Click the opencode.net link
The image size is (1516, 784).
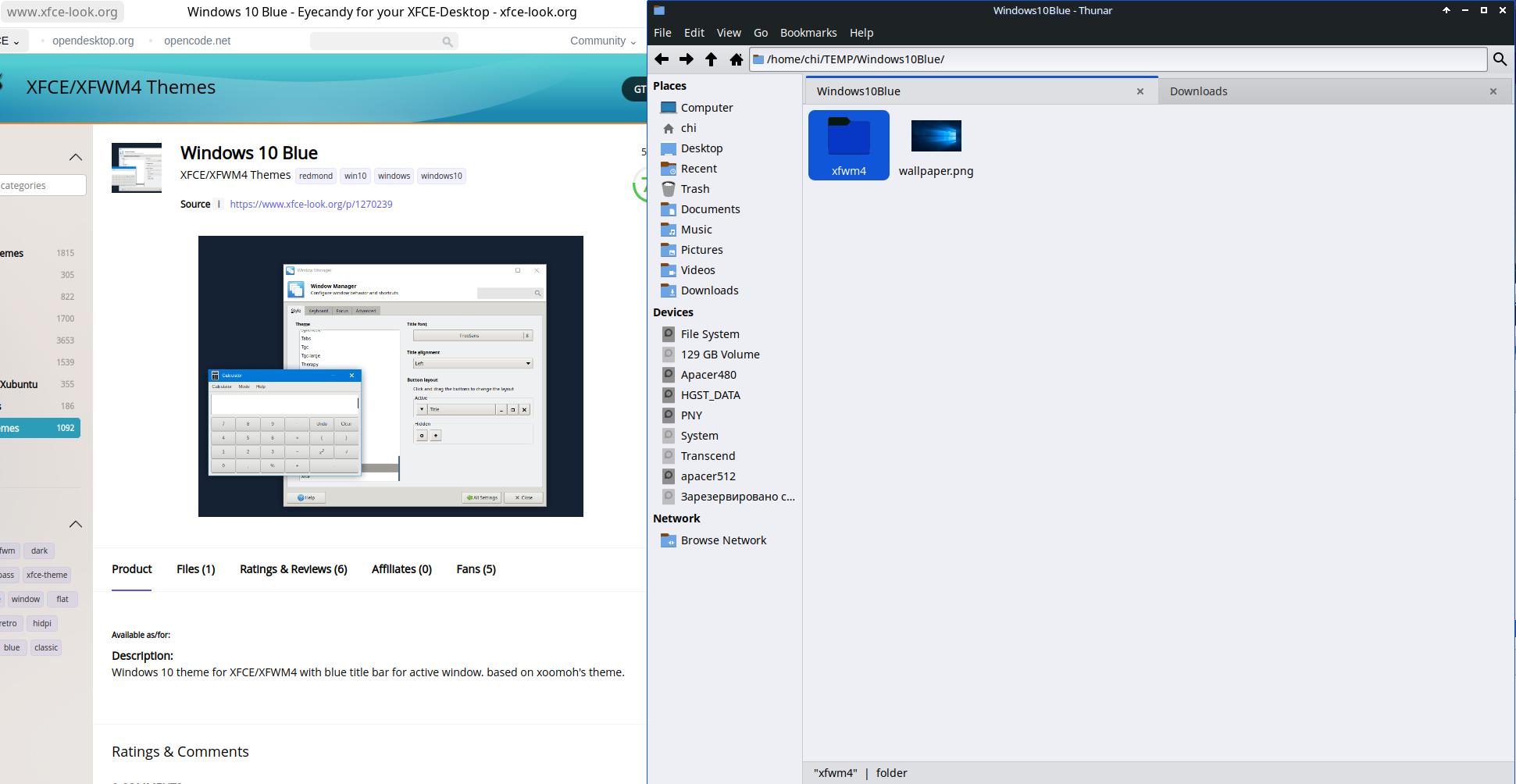coord(197,41)
